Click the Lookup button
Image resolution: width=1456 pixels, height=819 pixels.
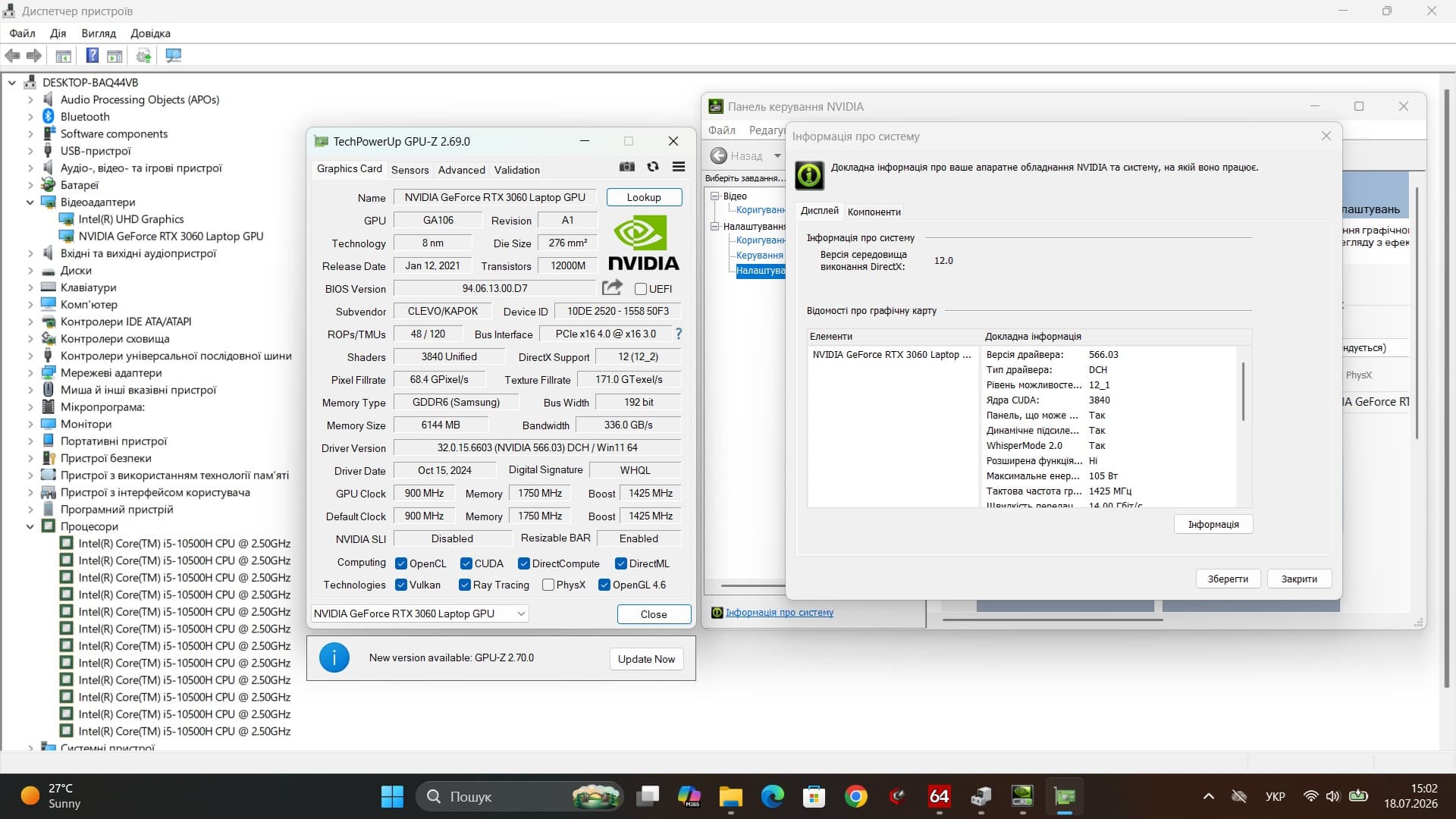644,197
